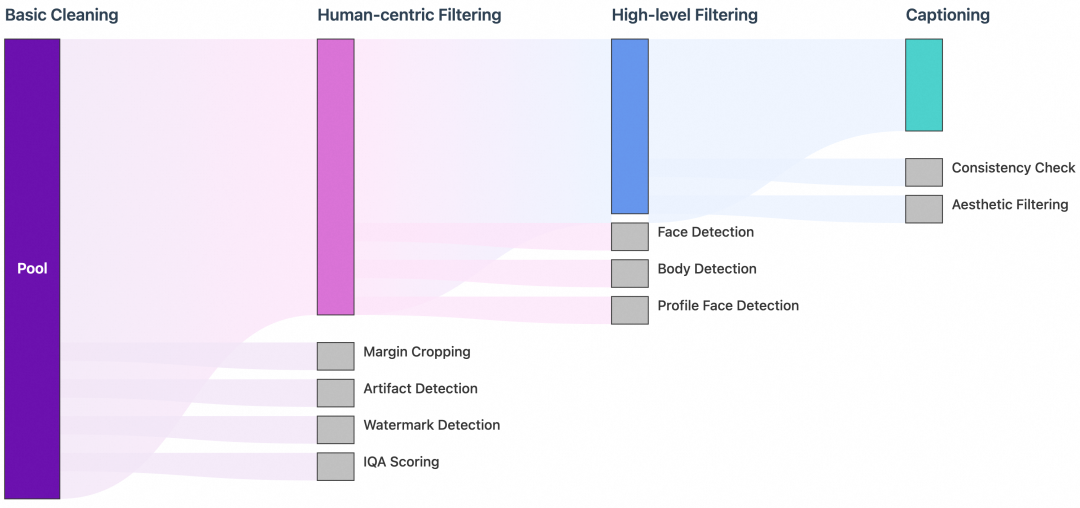Click the "Aesthetic Filtering" text label
Image resolution: width=1080 pixels, height=508 pixels.
1009,205
